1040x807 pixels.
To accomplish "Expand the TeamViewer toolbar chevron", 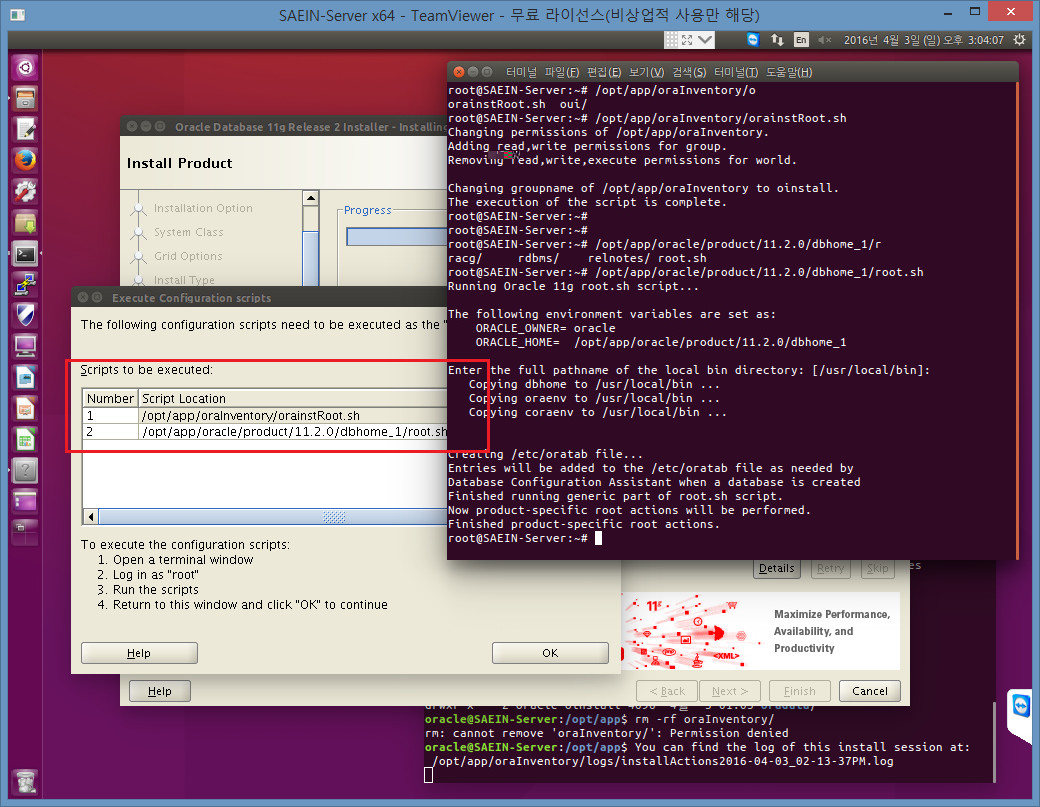I will pos(705,40).
